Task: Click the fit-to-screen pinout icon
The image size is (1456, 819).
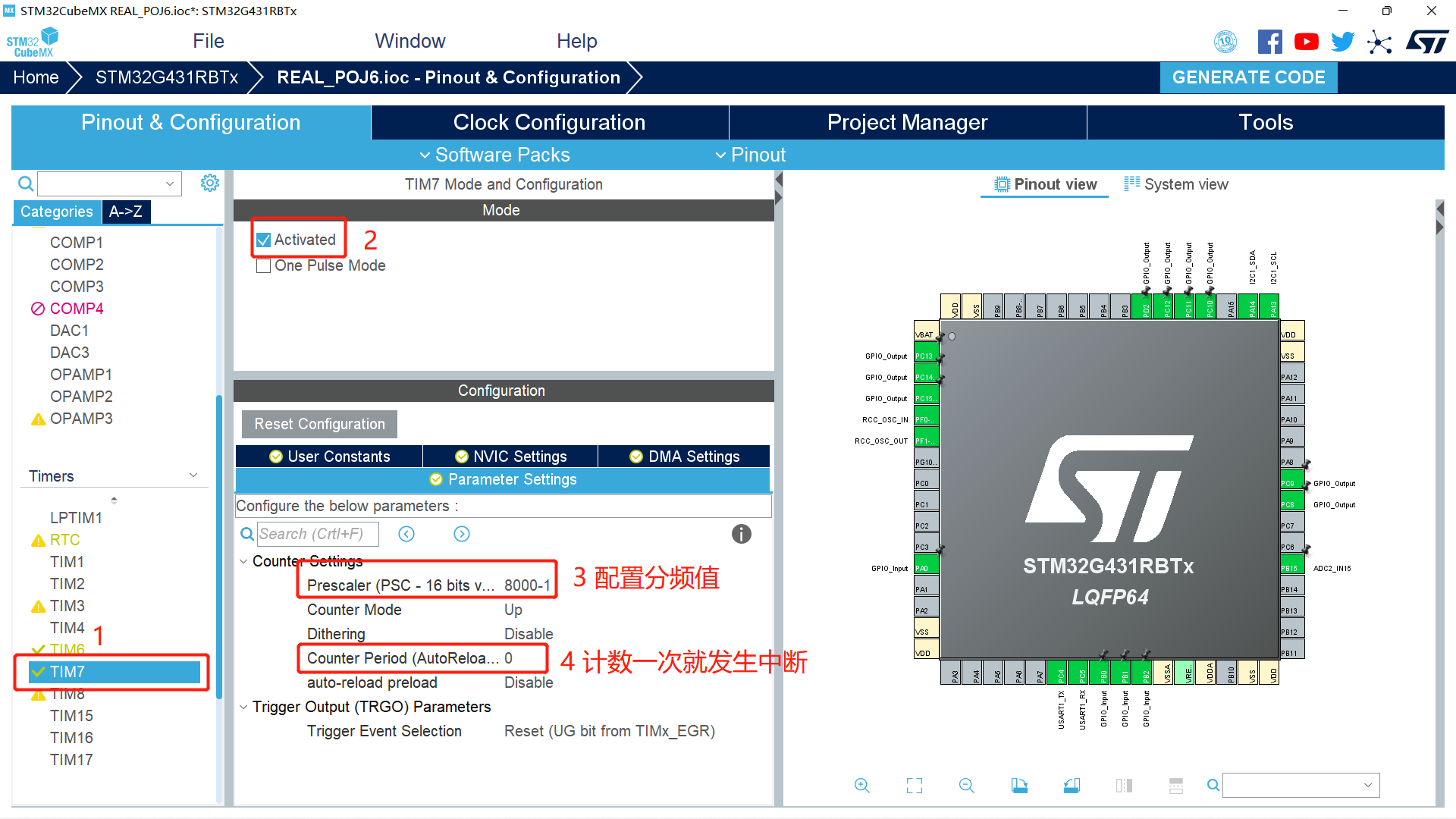Action: pos(915,786)
